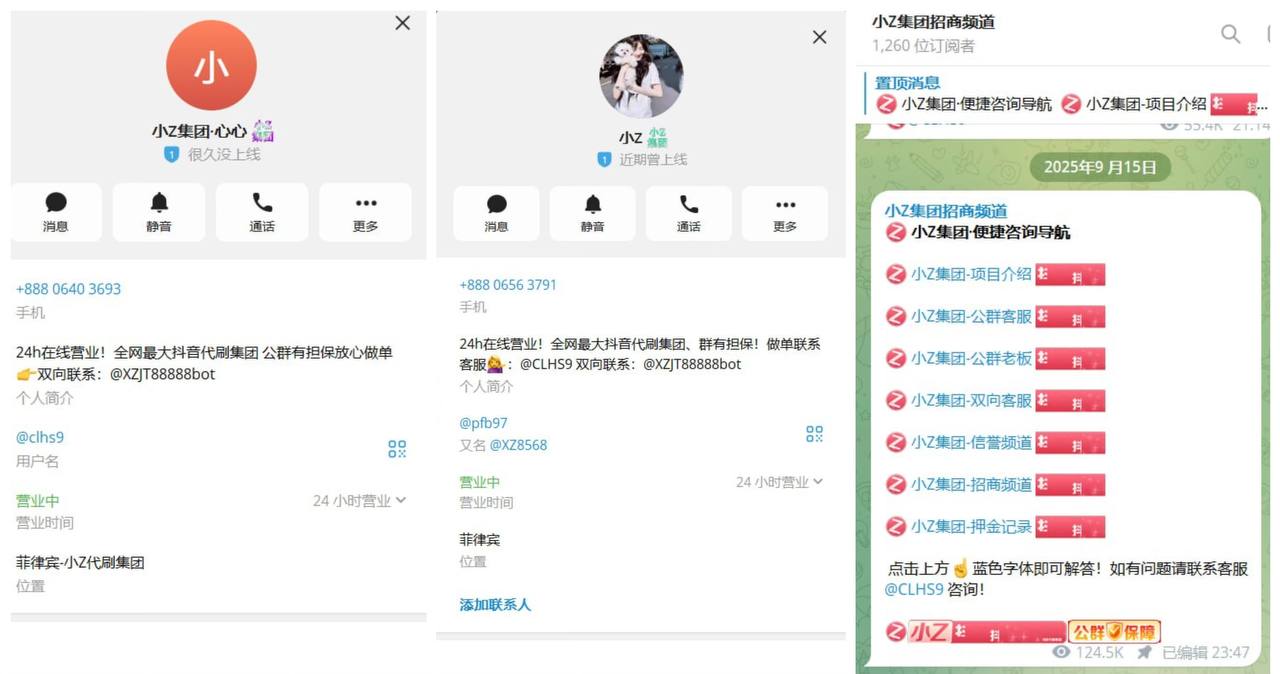Expand 24小时营业 hours on 心心 profile
1280x674 pixels.
(x=359, y=500)
